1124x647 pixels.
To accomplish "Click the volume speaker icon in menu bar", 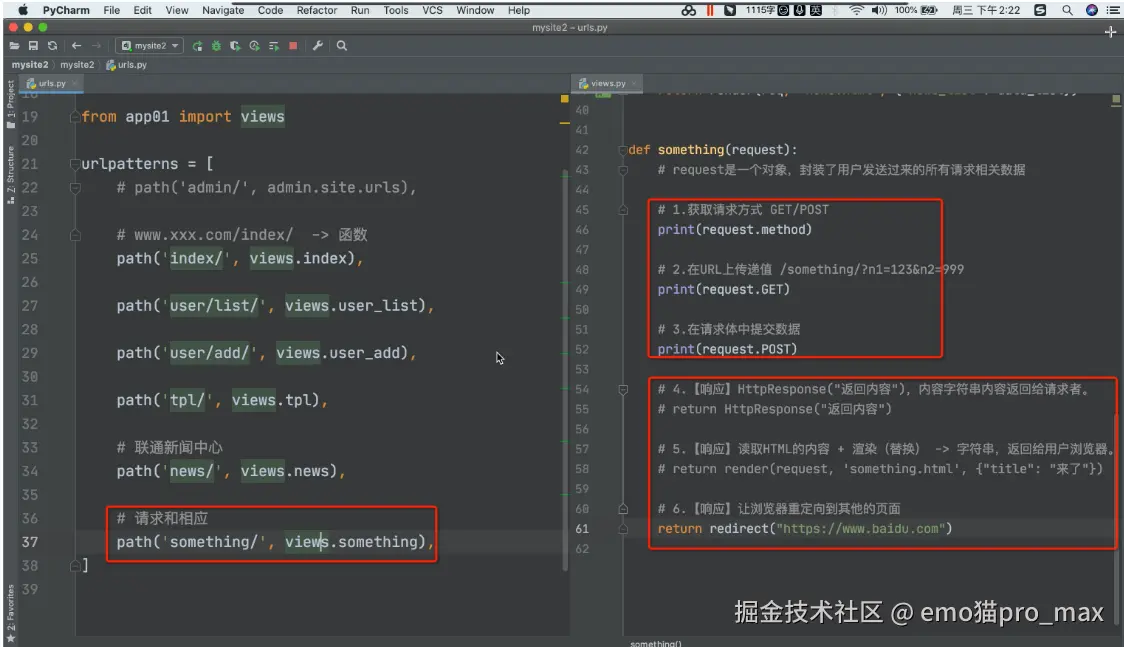I will [x=879, y=10].
